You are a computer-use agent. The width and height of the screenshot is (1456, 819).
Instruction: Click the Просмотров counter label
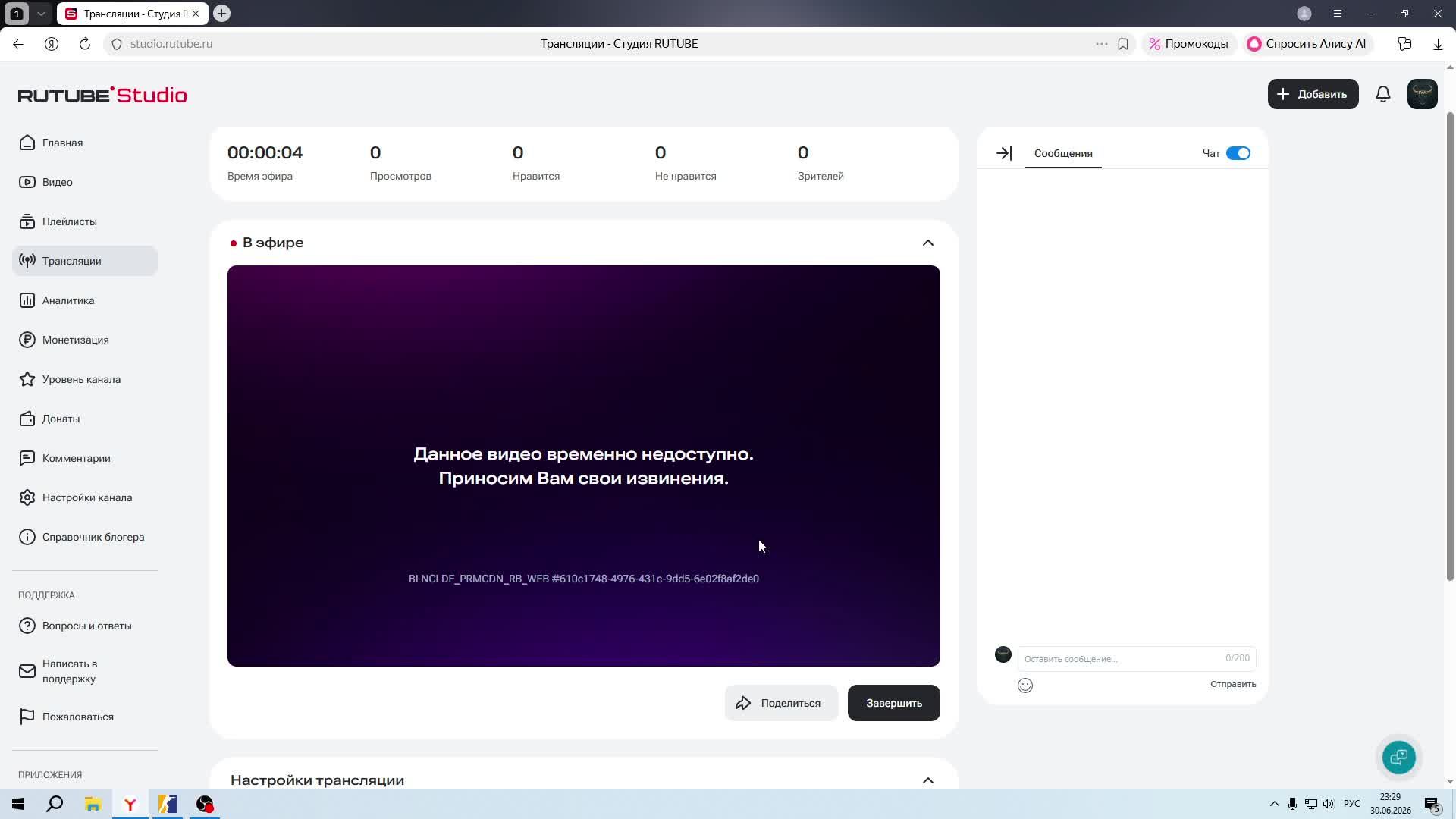[400, 176]
